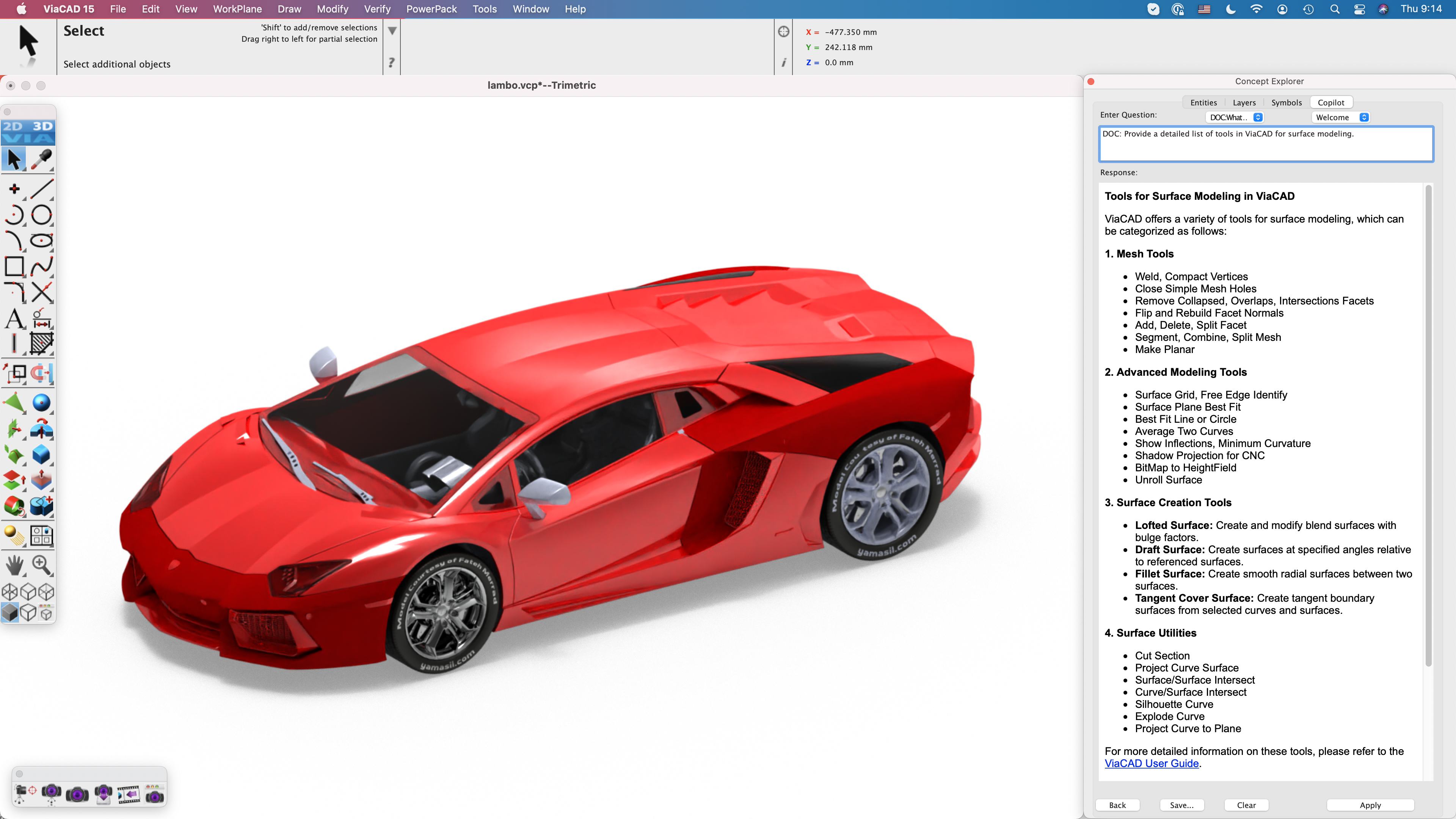This screenshot has height=819, width=1456.
Task: Click the zoom magnifier tool
Action: pos(41,563)
